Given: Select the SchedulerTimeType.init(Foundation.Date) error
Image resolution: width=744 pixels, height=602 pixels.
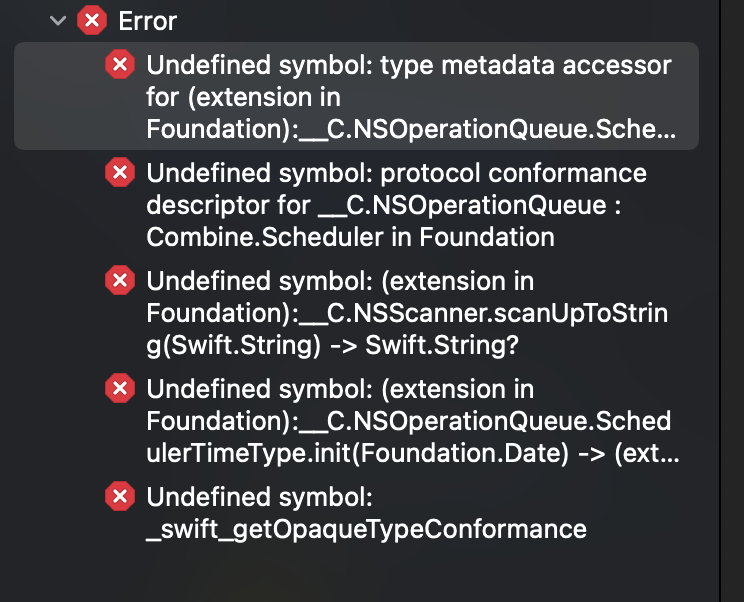Looking at the screenshot, I should tap(408, 421).
